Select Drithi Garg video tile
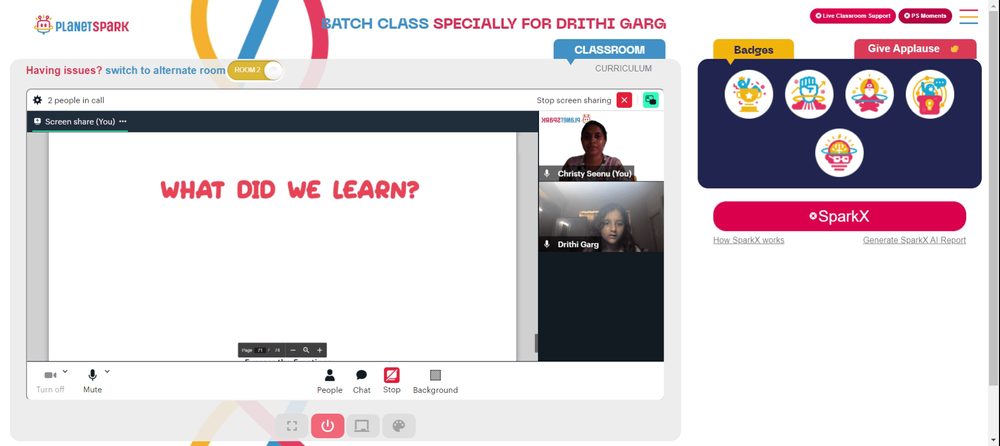The width and height of the screenshot is (1000, 446). [x=601, y=217]
